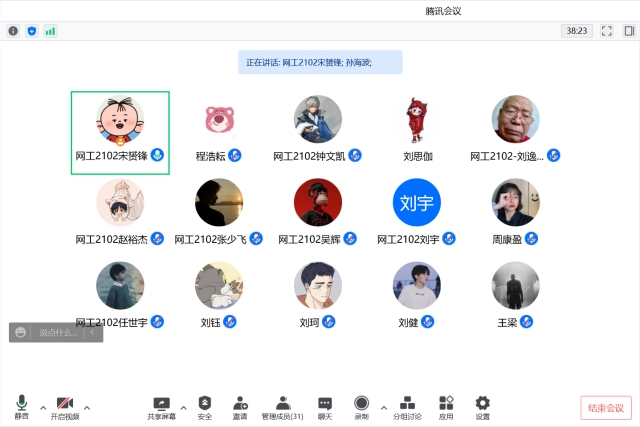
Task: Click the muted mic icon beside 网工2102刘宇
Action: pyautogui.click(x=449, y=238)
